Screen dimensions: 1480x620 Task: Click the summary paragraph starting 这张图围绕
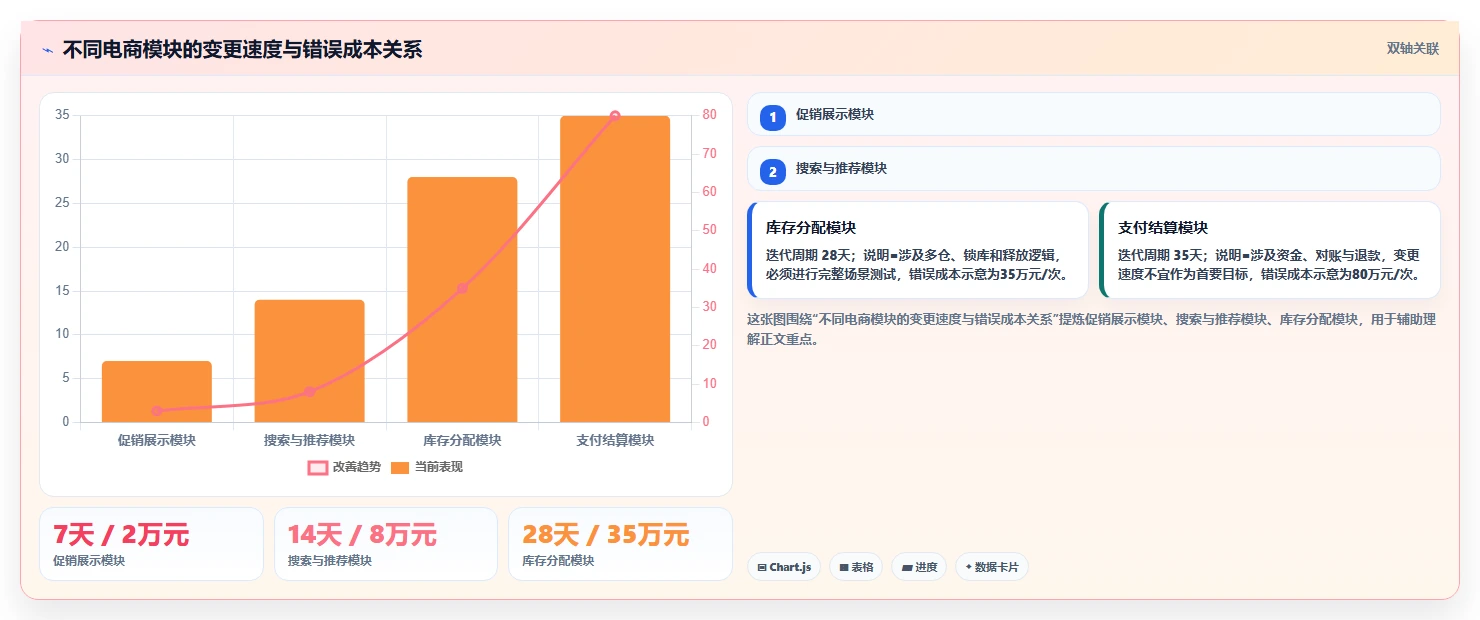pyautogui.click(x=1092, y=329)
